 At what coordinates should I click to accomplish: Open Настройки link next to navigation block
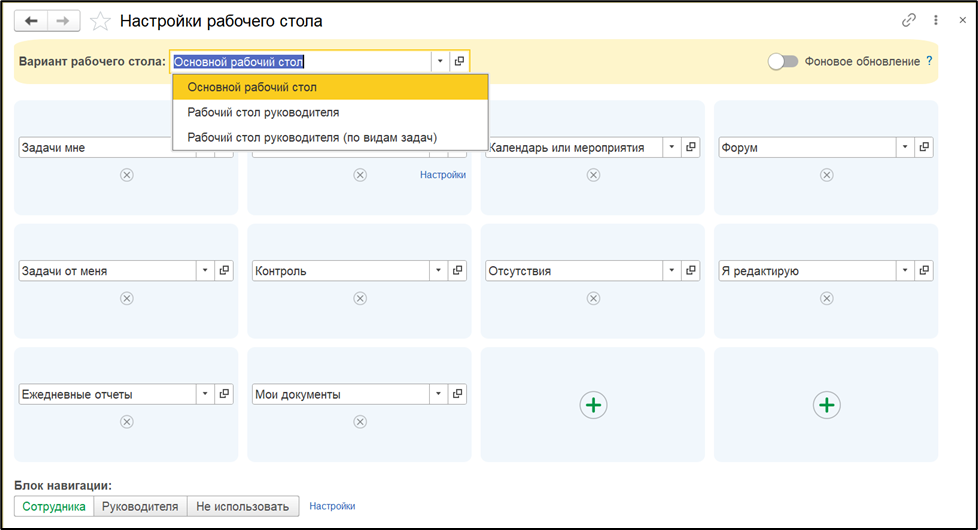(332, 506)
